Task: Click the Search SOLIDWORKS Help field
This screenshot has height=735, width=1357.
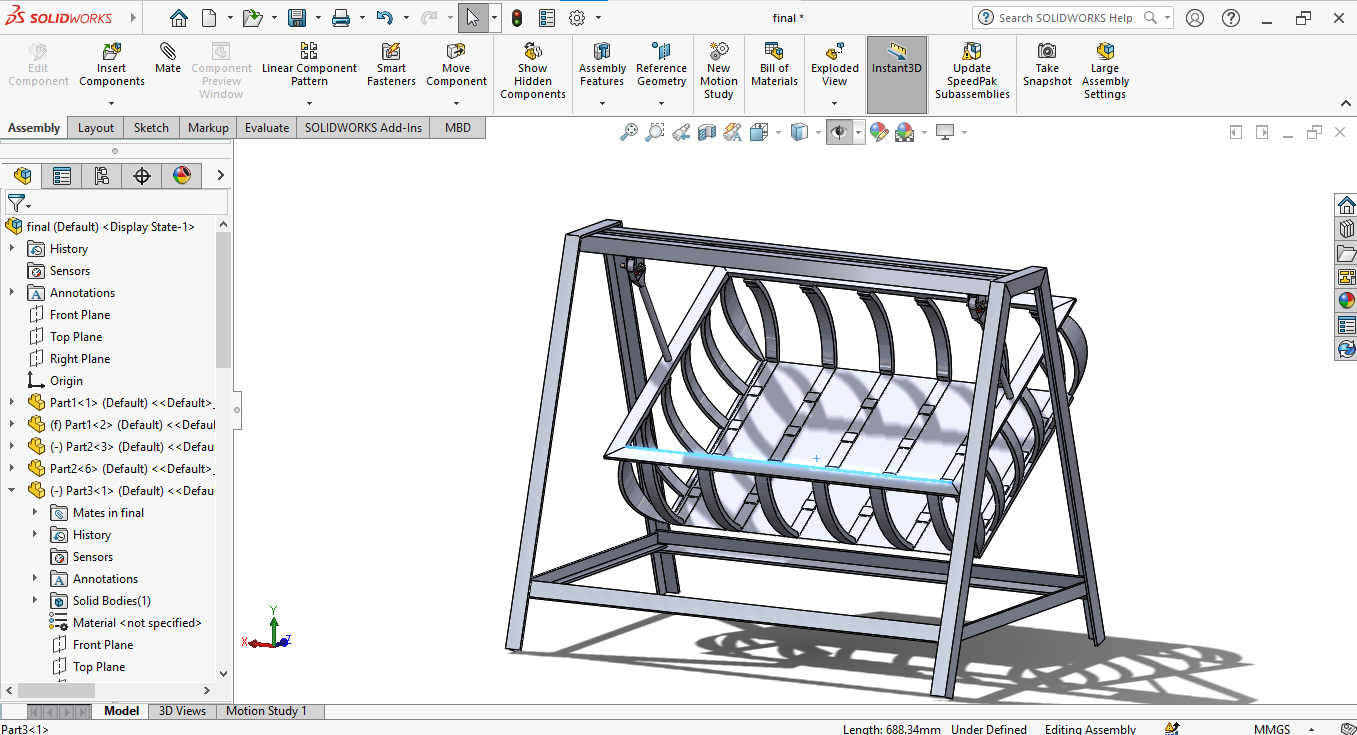Action: tap(1065, 18)
